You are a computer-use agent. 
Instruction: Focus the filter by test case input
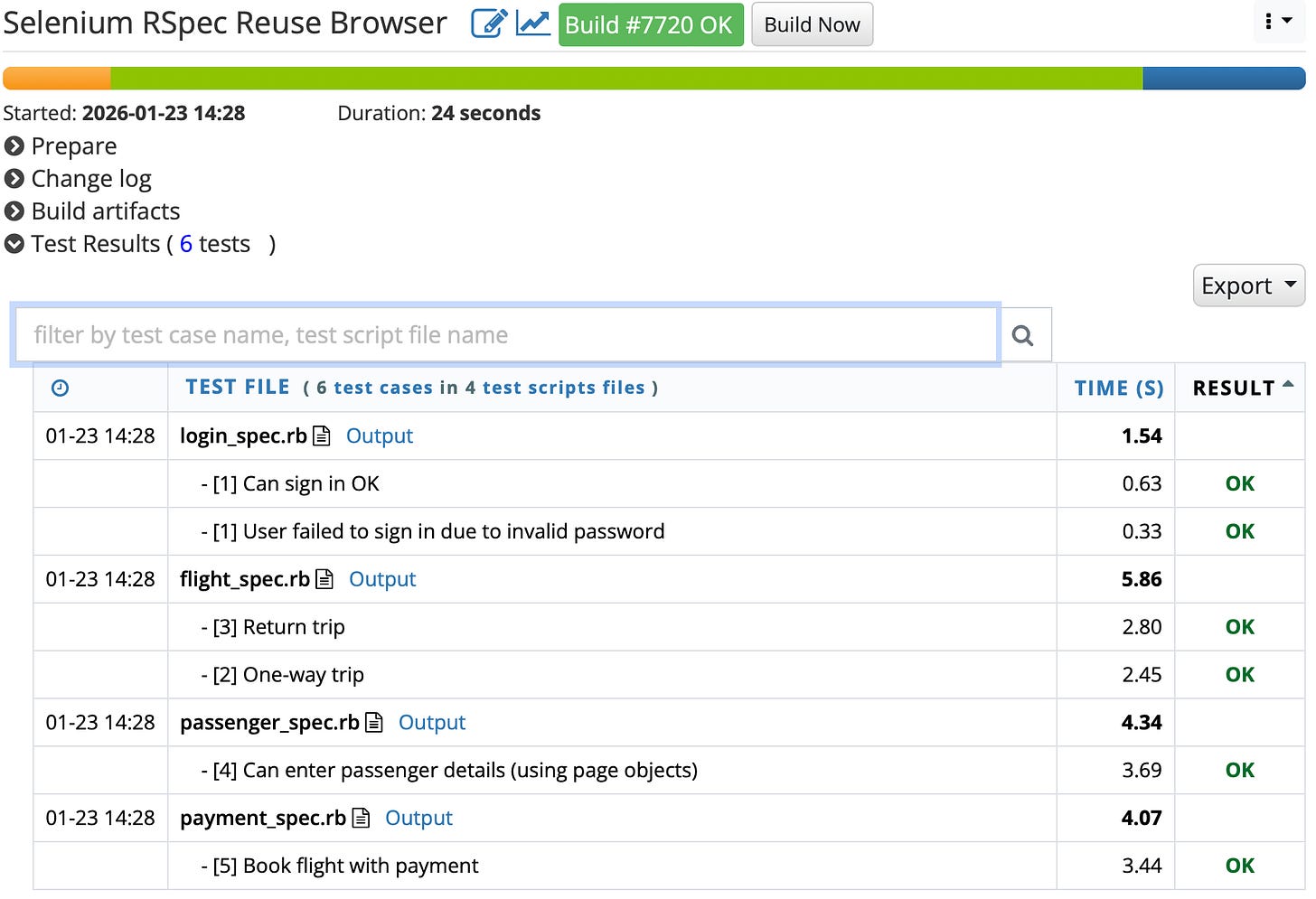point(506,335)
